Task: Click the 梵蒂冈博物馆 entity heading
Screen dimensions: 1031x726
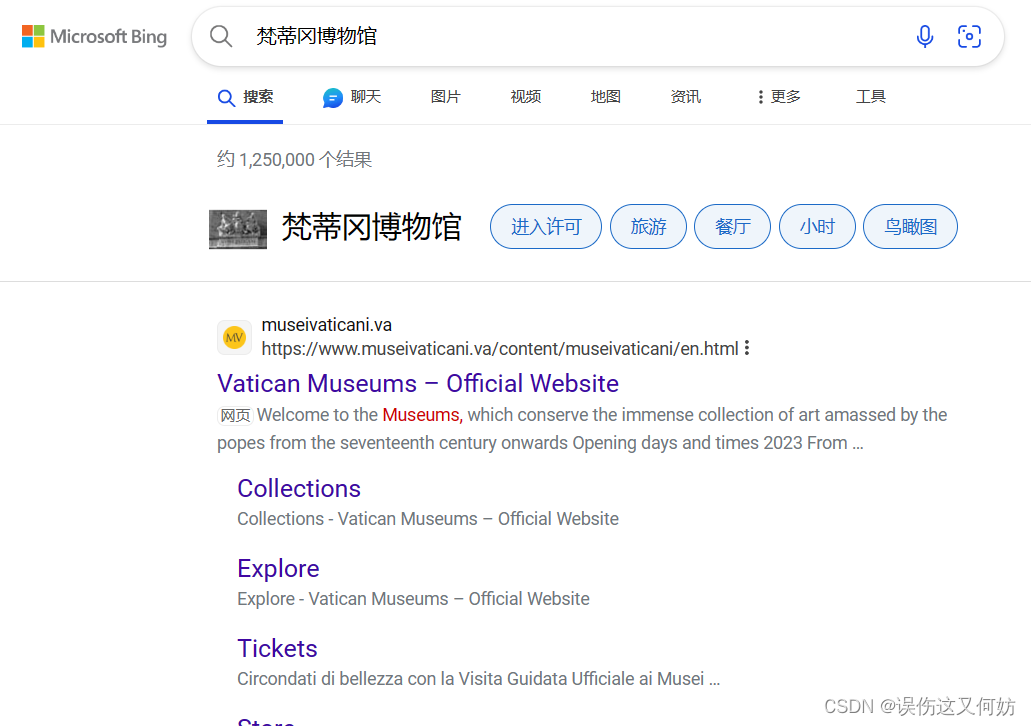Action: pyautogui.click(x=372, y=228)
